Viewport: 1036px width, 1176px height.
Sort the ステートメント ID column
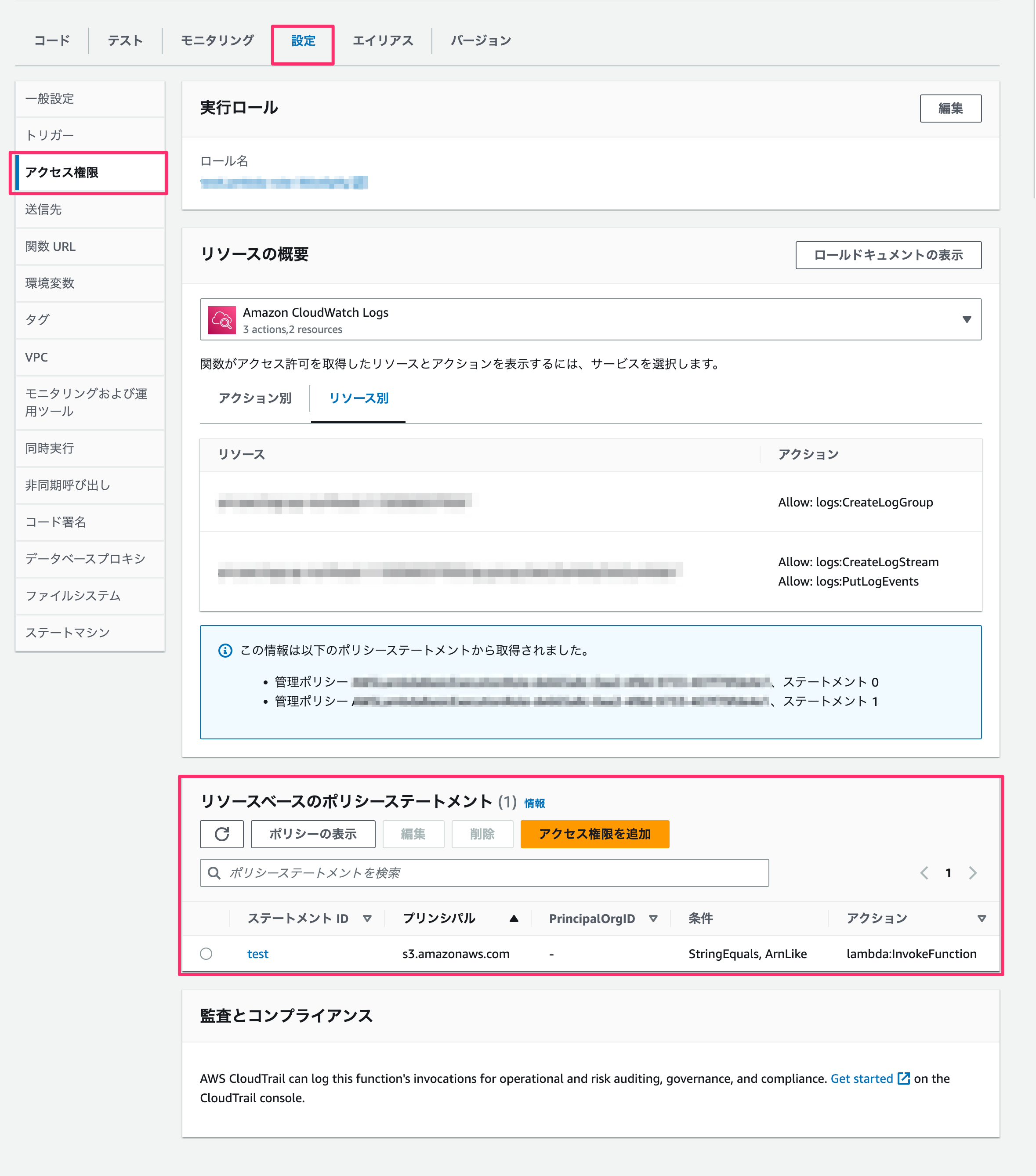[x=367, y=919]
